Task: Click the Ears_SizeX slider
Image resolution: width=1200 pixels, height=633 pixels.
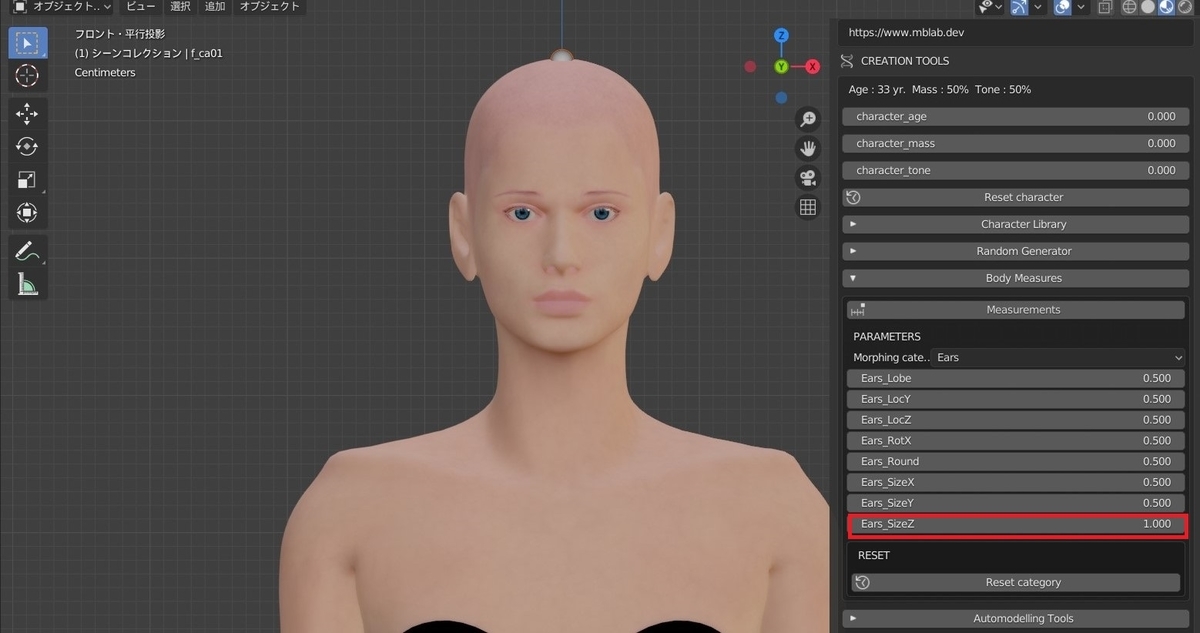Action: click(1016, 482)
